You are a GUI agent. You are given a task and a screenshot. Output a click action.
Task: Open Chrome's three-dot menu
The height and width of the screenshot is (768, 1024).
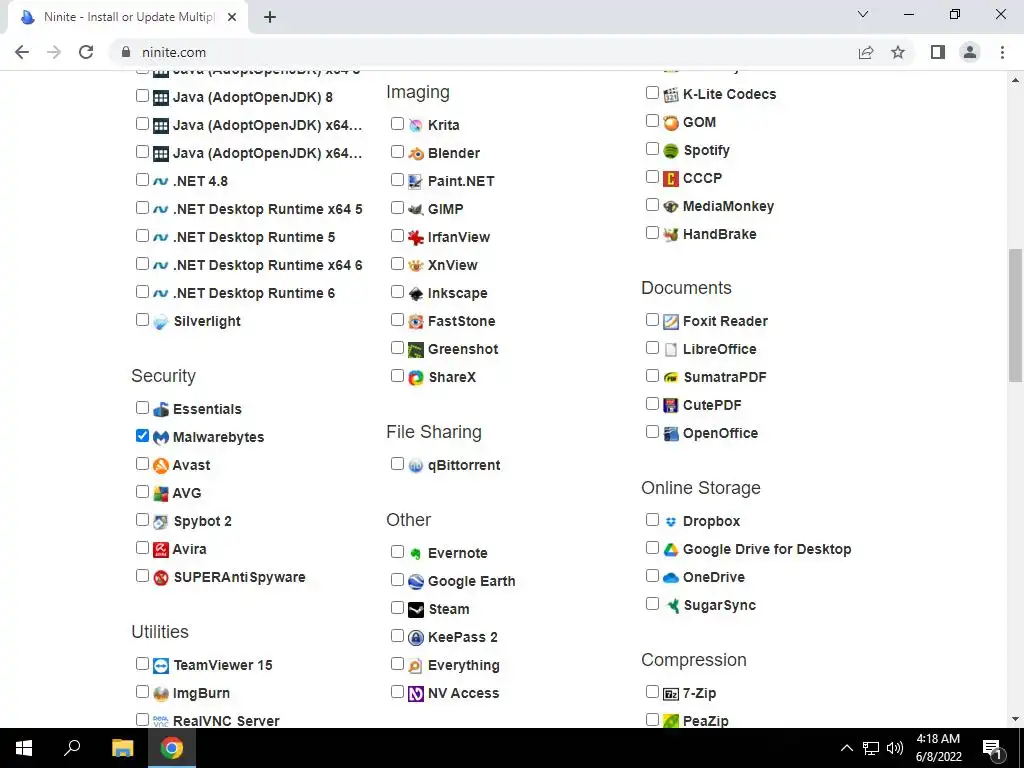[x=1002, y=52]
